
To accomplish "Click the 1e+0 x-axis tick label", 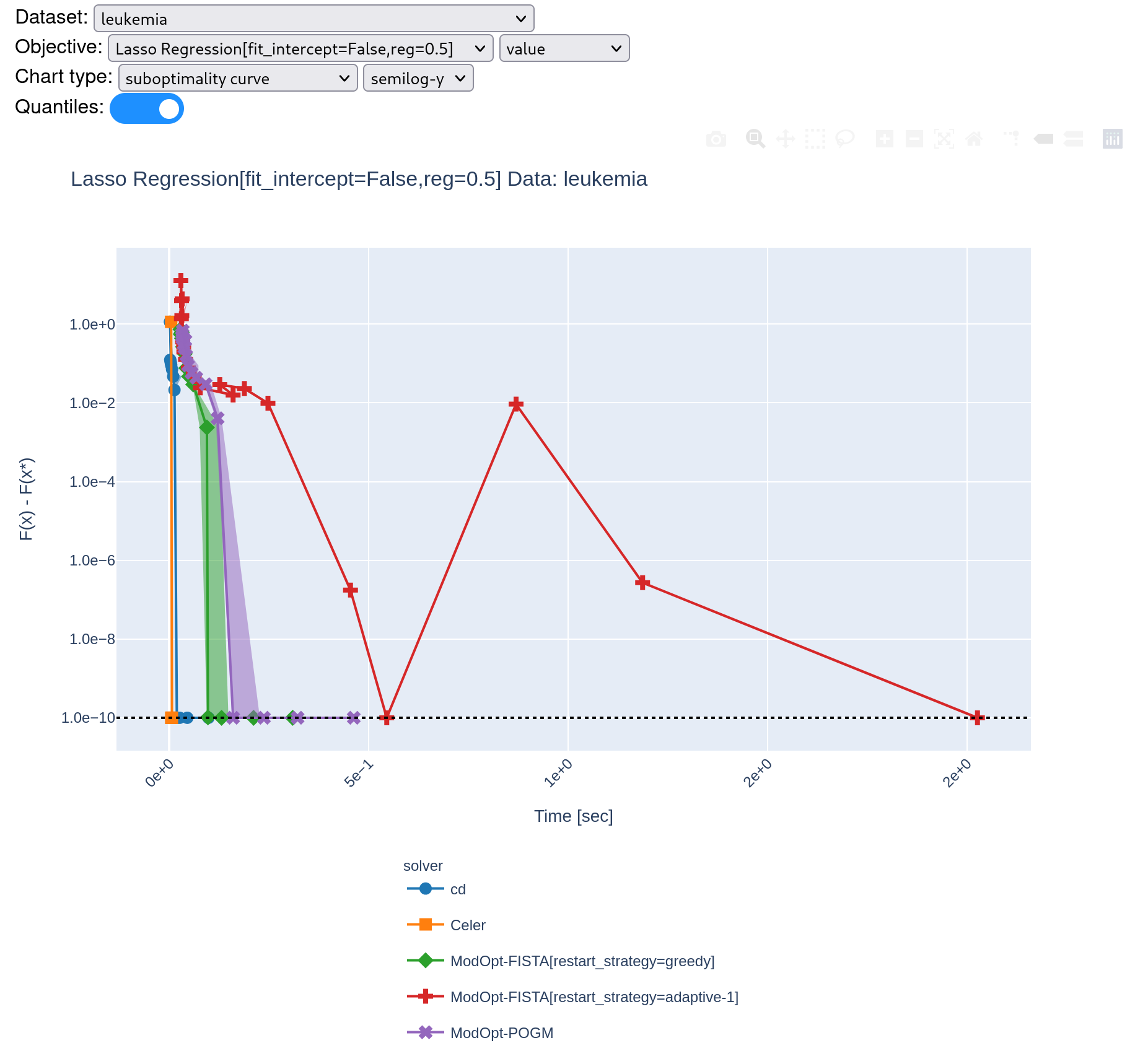I will click(558, 773).
